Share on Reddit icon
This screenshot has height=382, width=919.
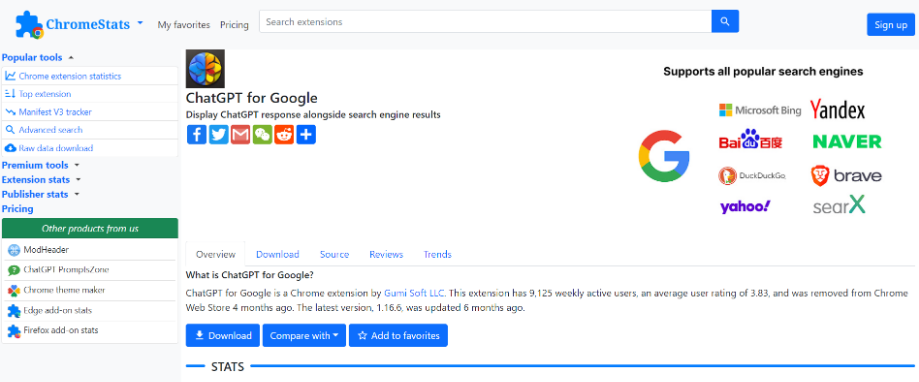(284, 134)
